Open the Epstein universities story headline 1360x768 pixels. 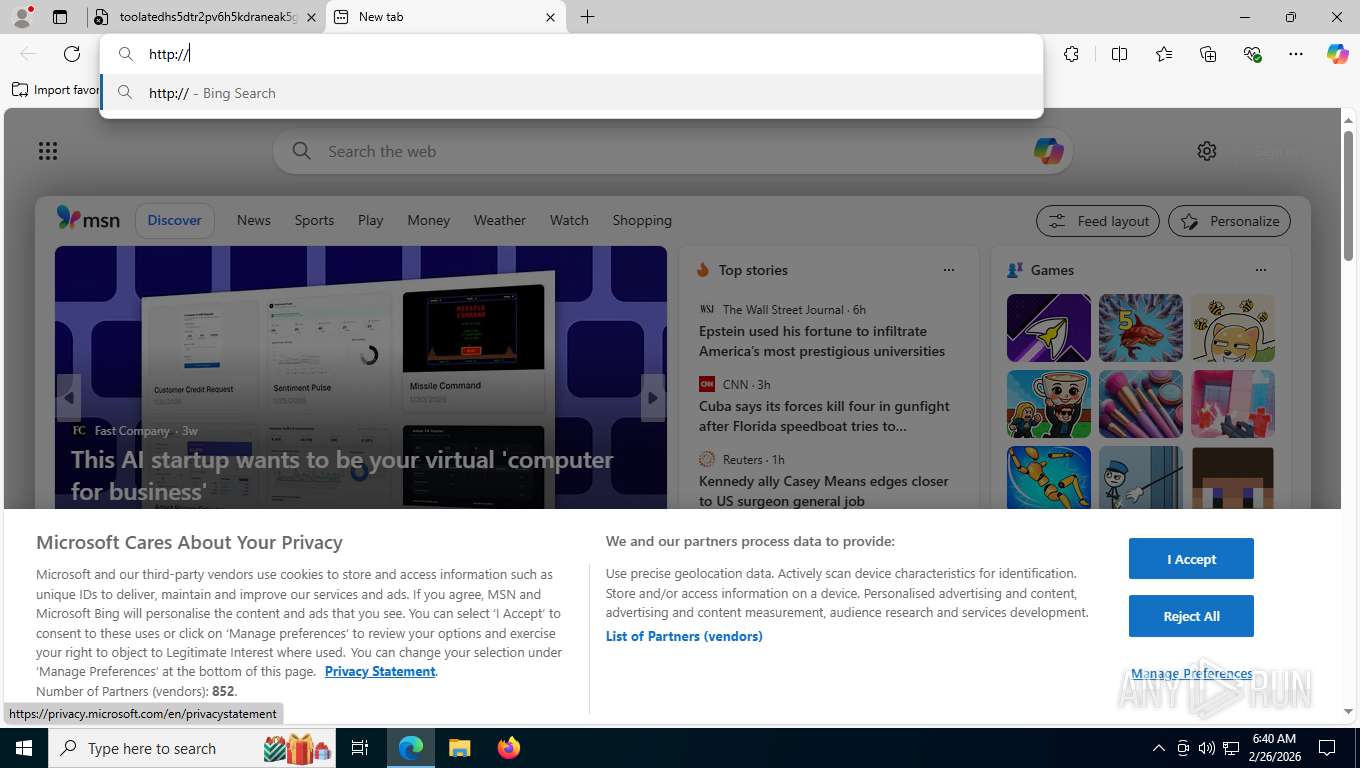tap(822, 341)
